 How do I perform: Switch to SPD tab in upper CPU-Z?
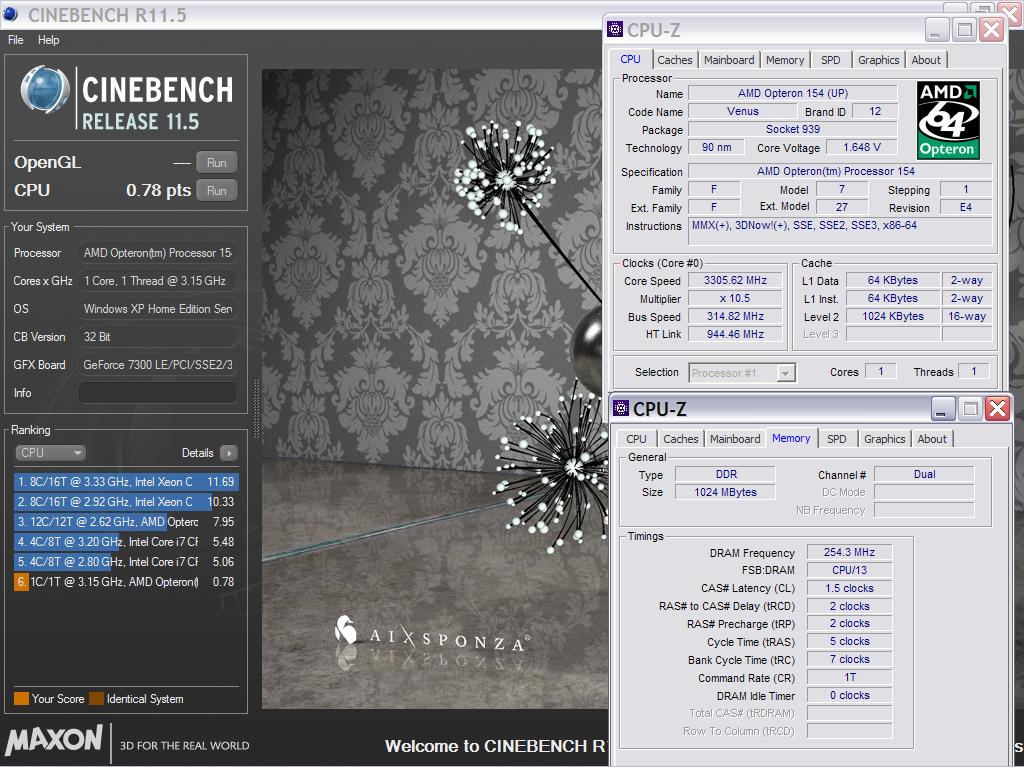831,60
